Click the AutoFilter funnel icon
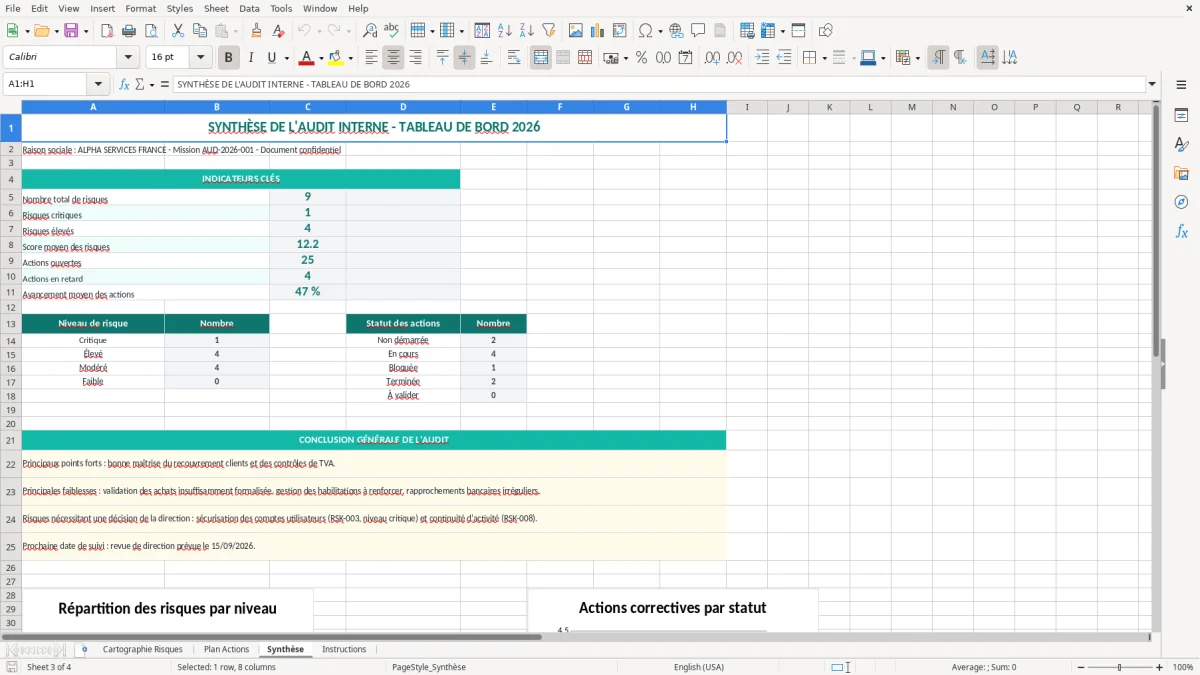This screenshot has height=675, width=1200. coord(549,31)
